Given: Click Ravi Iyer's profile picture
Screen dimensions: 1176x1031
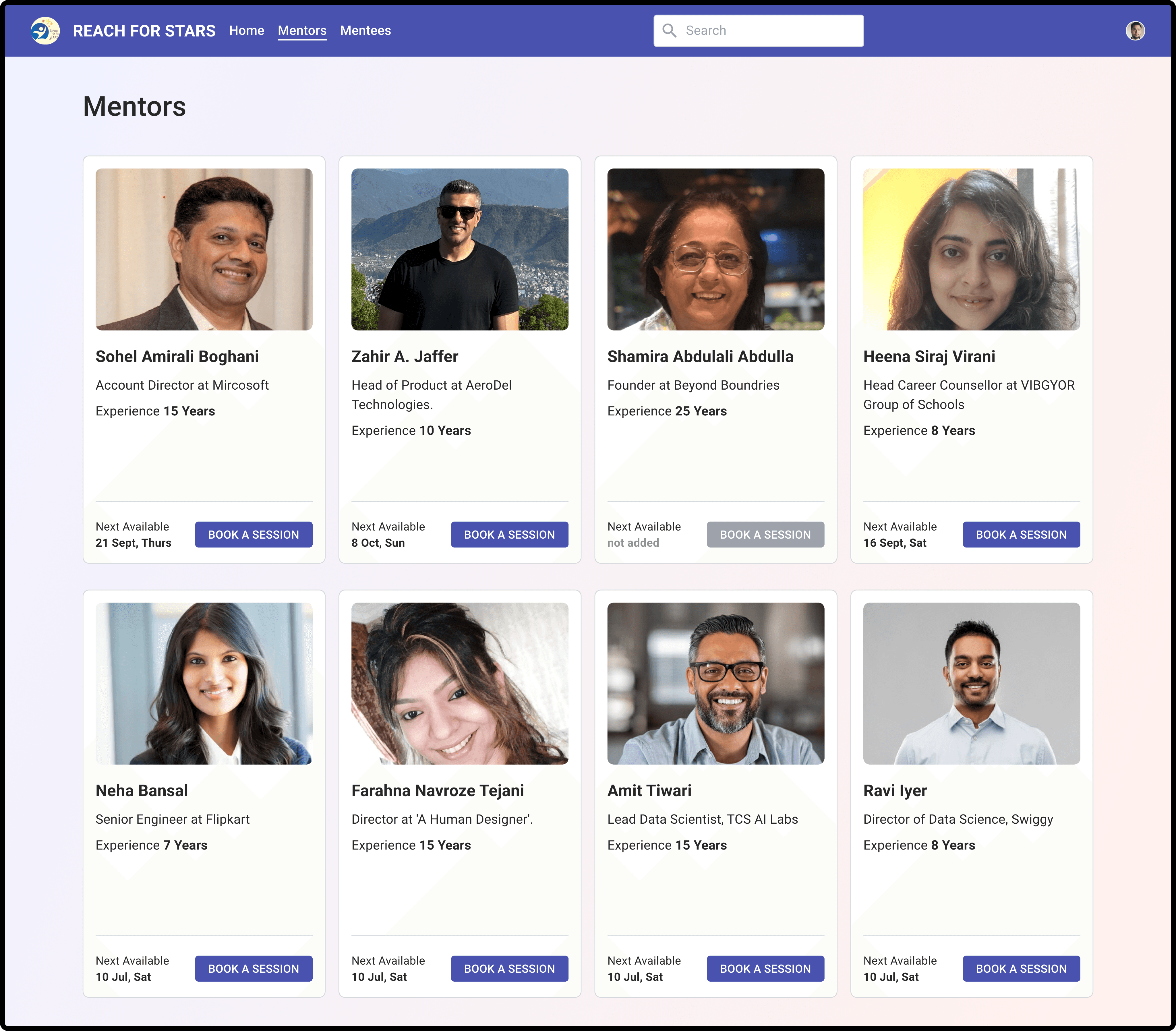Looking at the screenshot, I should [971, 683].
